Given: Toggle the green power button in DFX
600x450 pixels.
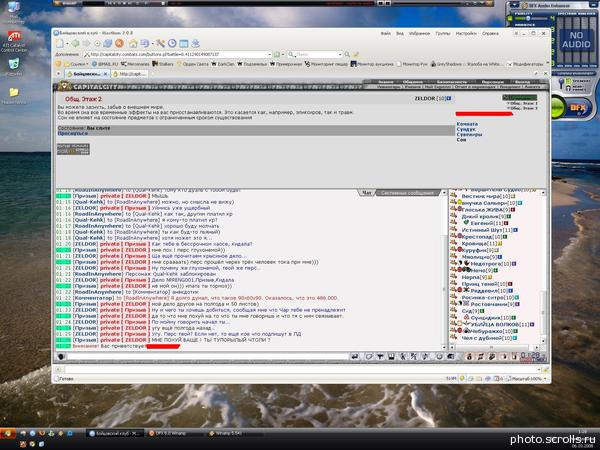Looking at the screenshot, I should click(557, 108).
